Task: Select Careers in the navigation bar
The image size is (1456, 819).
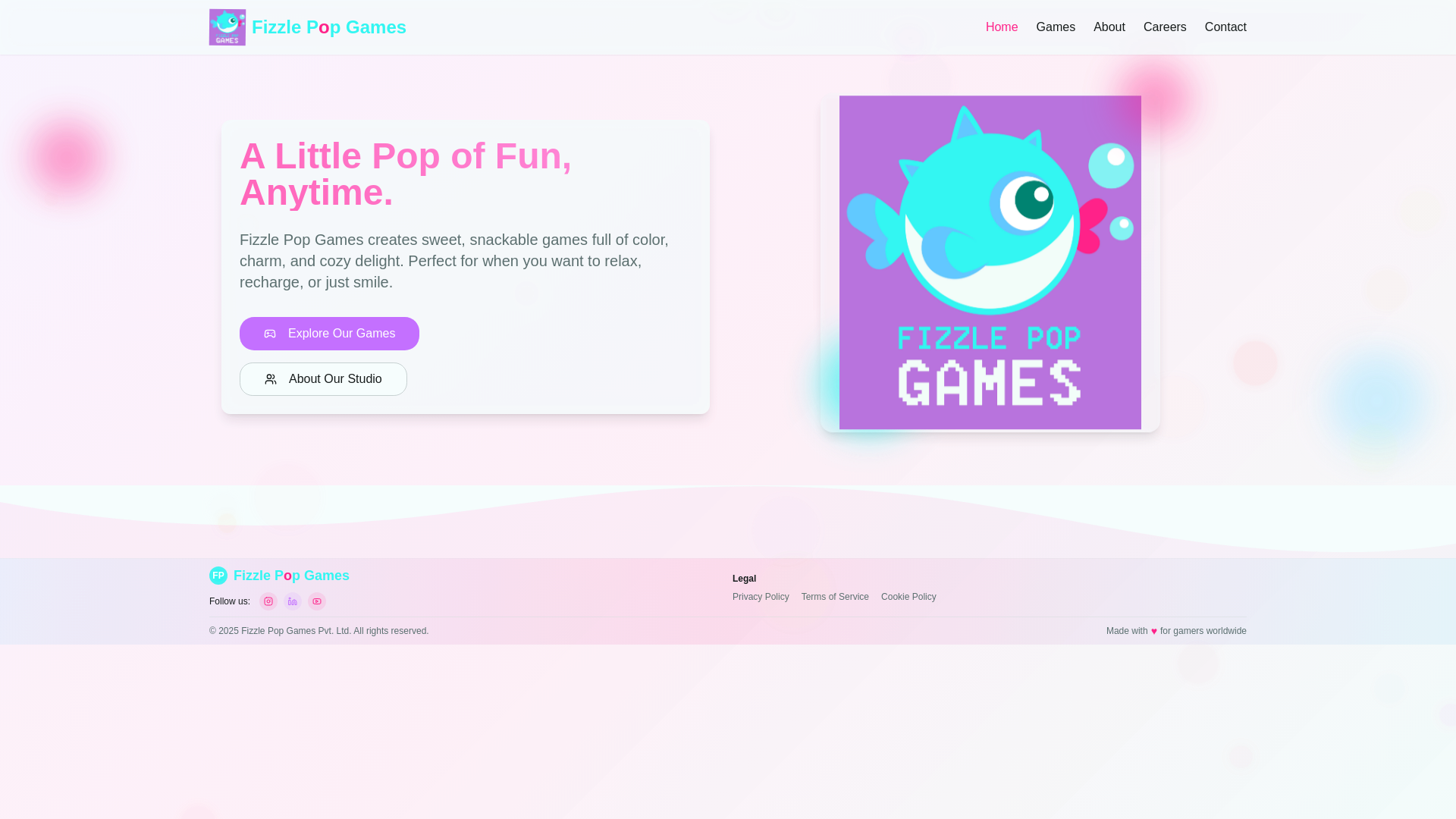Action: 1165,27
